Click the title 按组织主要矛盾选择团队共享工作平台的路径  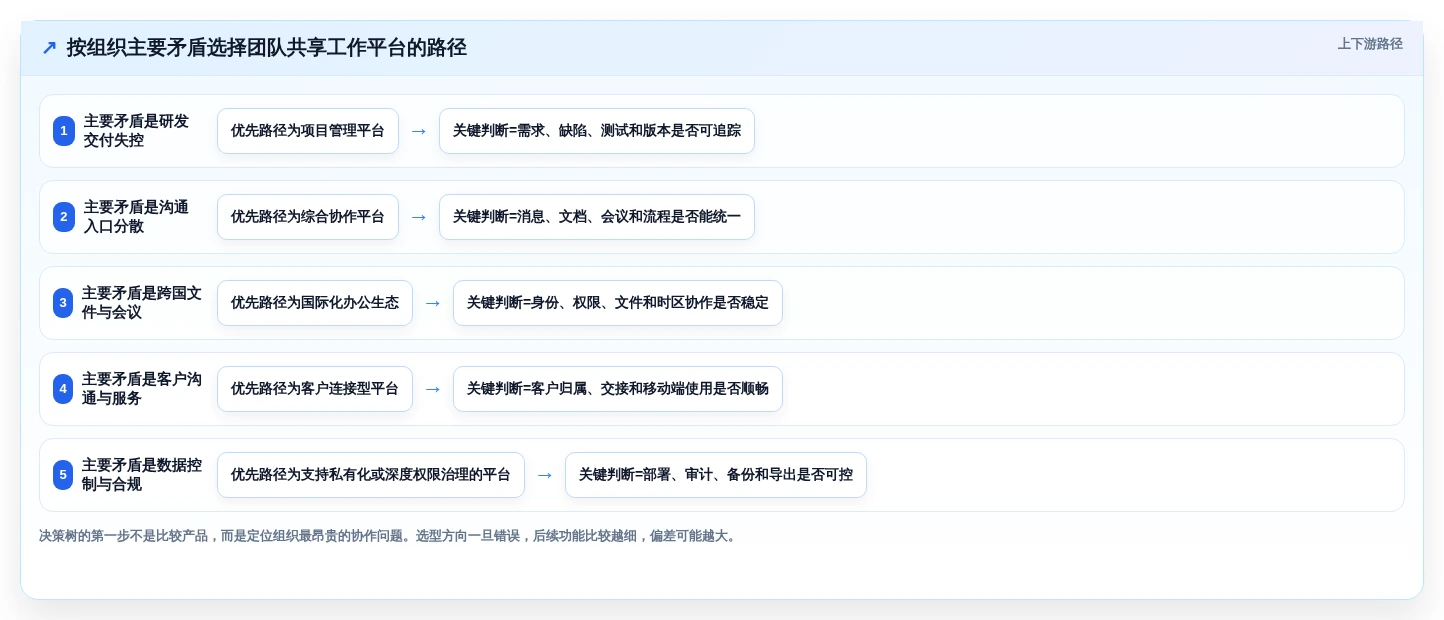[x=267, y=48]
